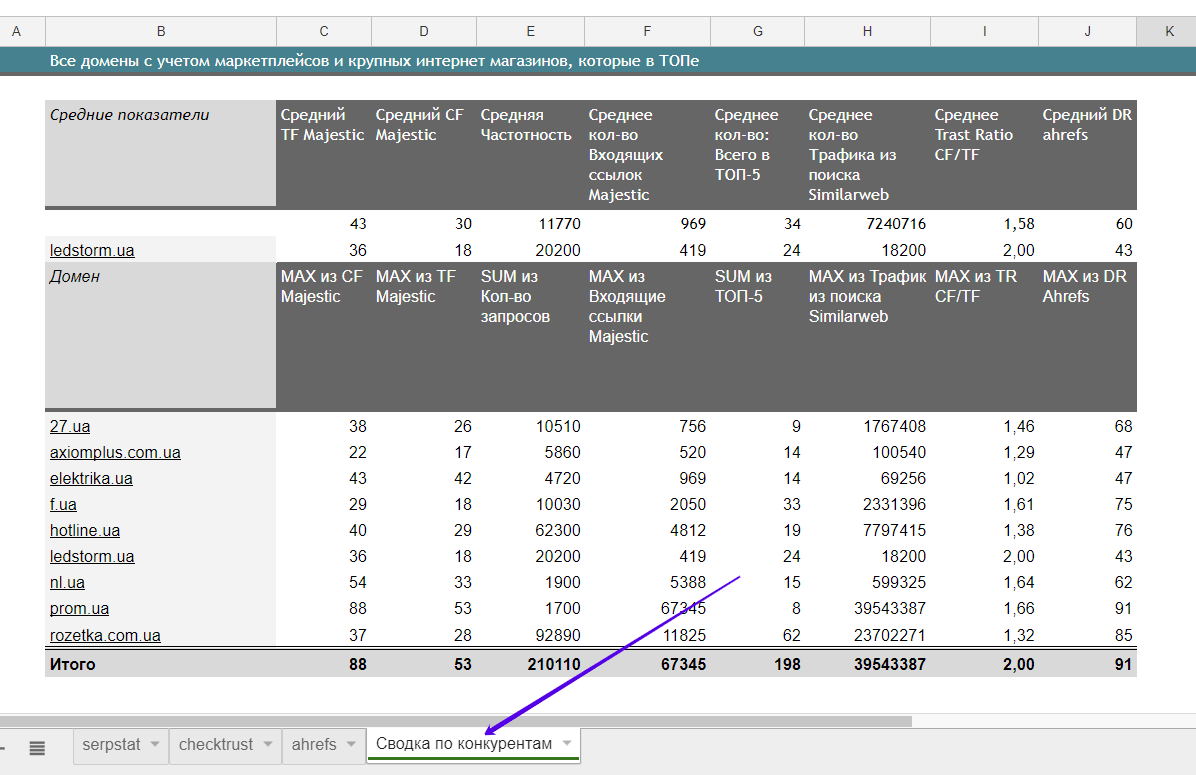This screenshot has width=1196, height=775.
Task: Expand menu arrow on Сводка по конкурентам tab
Action: point(567,744)
